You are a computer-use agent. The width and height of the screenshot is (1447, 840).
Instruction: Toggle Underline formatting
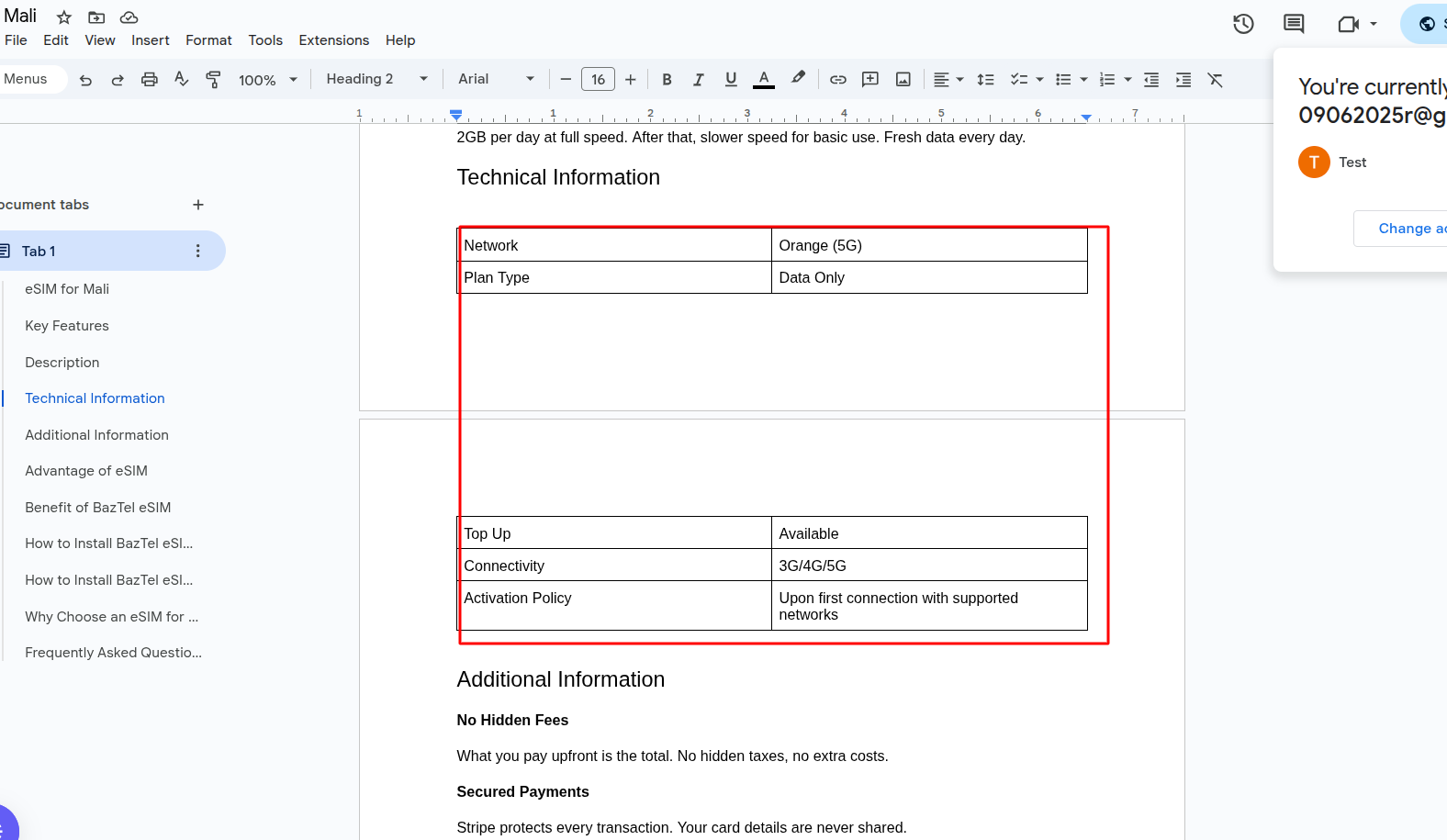pos(730,80)
